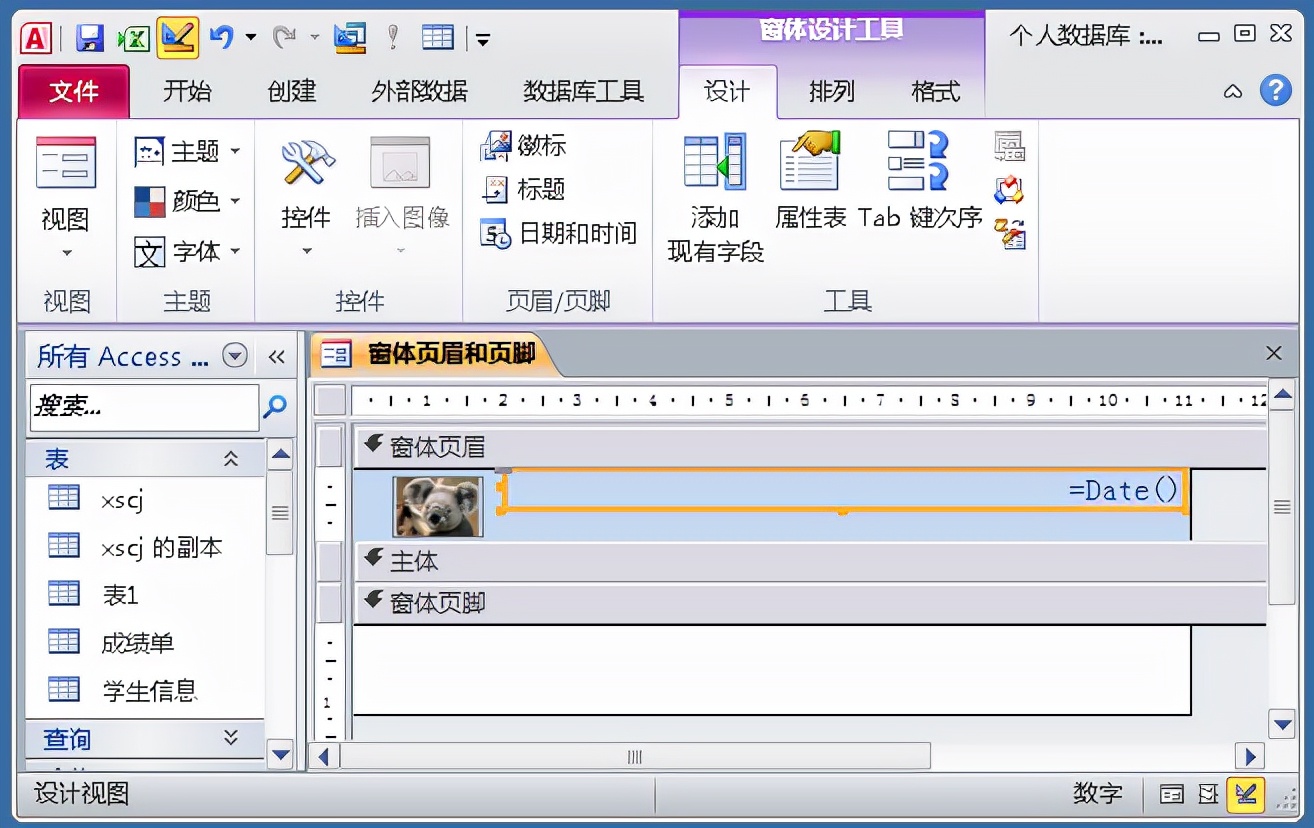The image size is (1314, 828).
Task: Open the 创建 ribbon tab
Action: pos(290,91)
